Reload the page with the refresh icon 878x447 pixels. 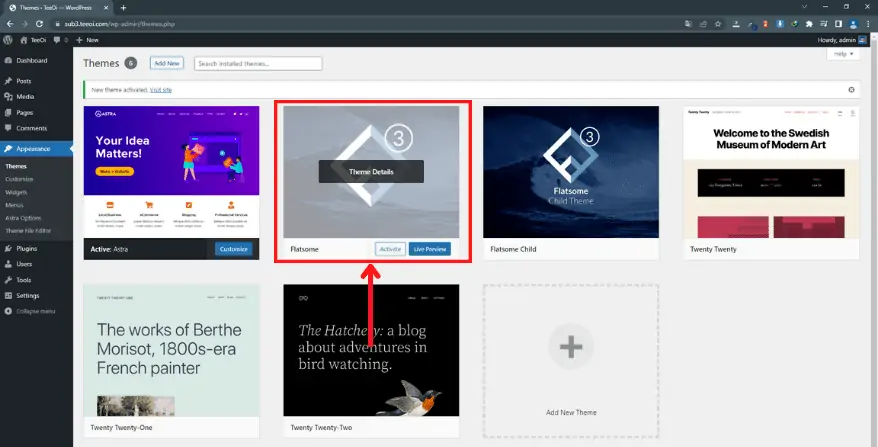pos(39,24)
